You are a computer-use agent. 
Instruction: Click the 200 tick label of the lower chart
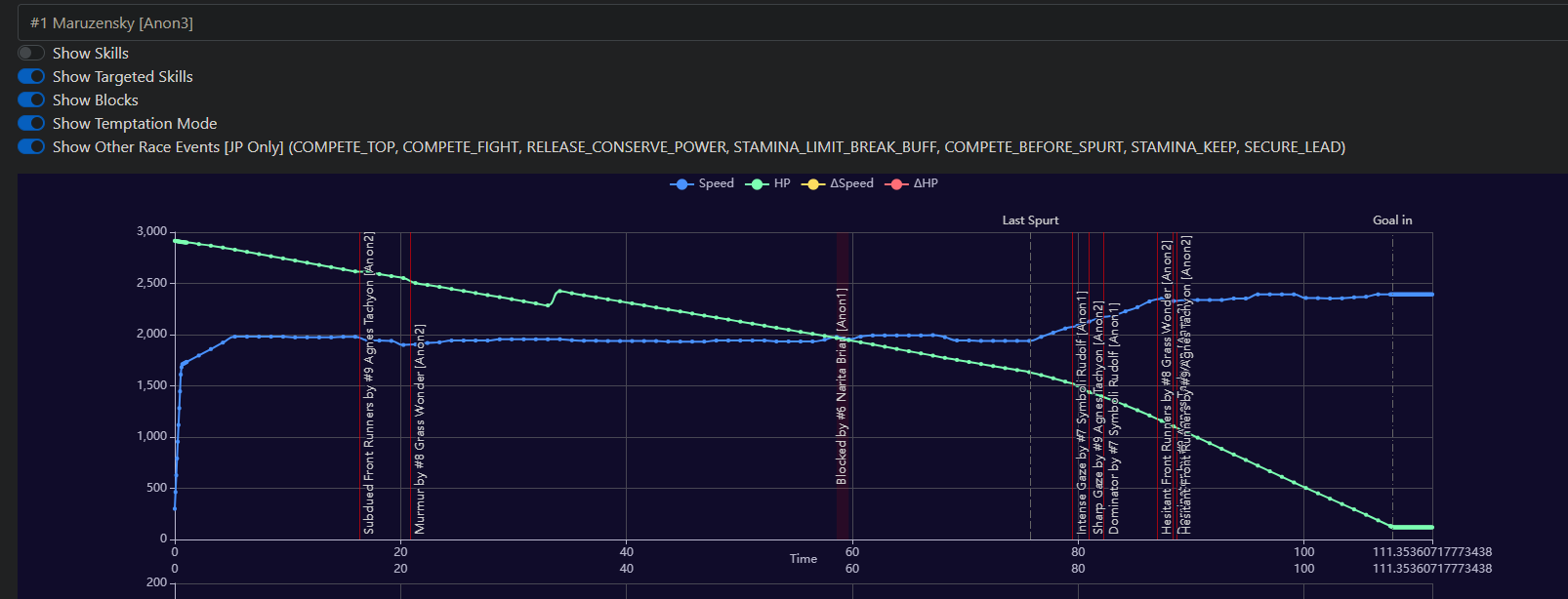coord(156,582)
